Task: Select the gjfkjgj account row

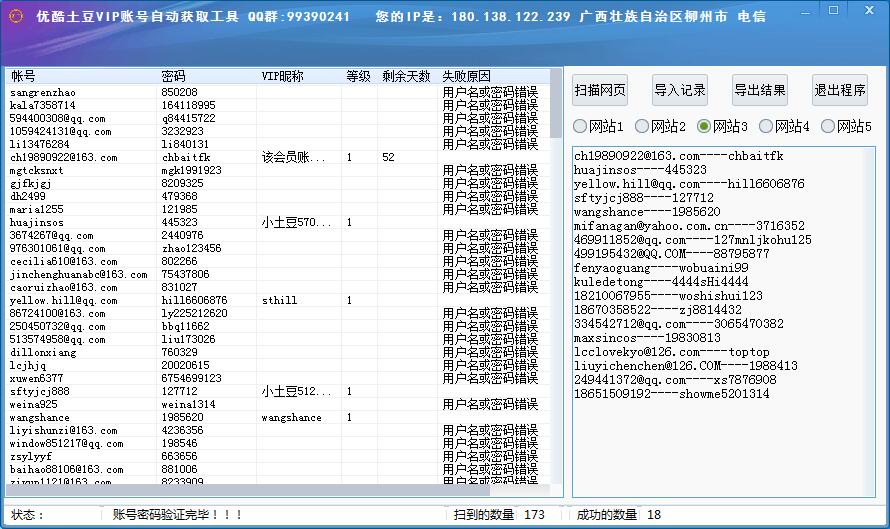Action: (278, 183)
